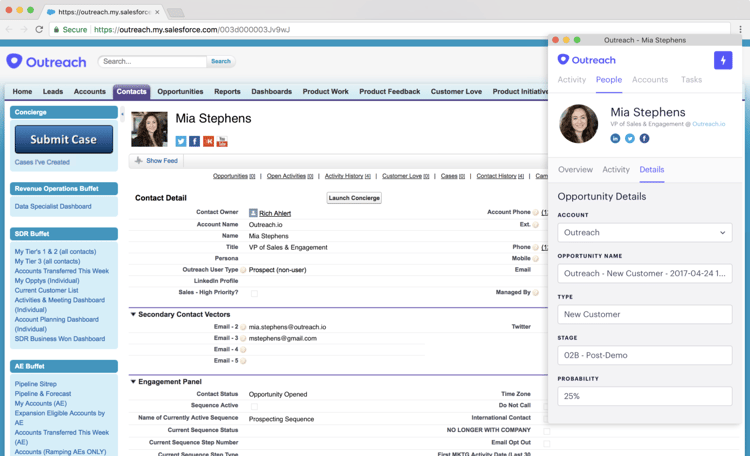Go back with the browser back arrow
The height and width of the screenshot is (456, 750).
click(x=9, y=30)
